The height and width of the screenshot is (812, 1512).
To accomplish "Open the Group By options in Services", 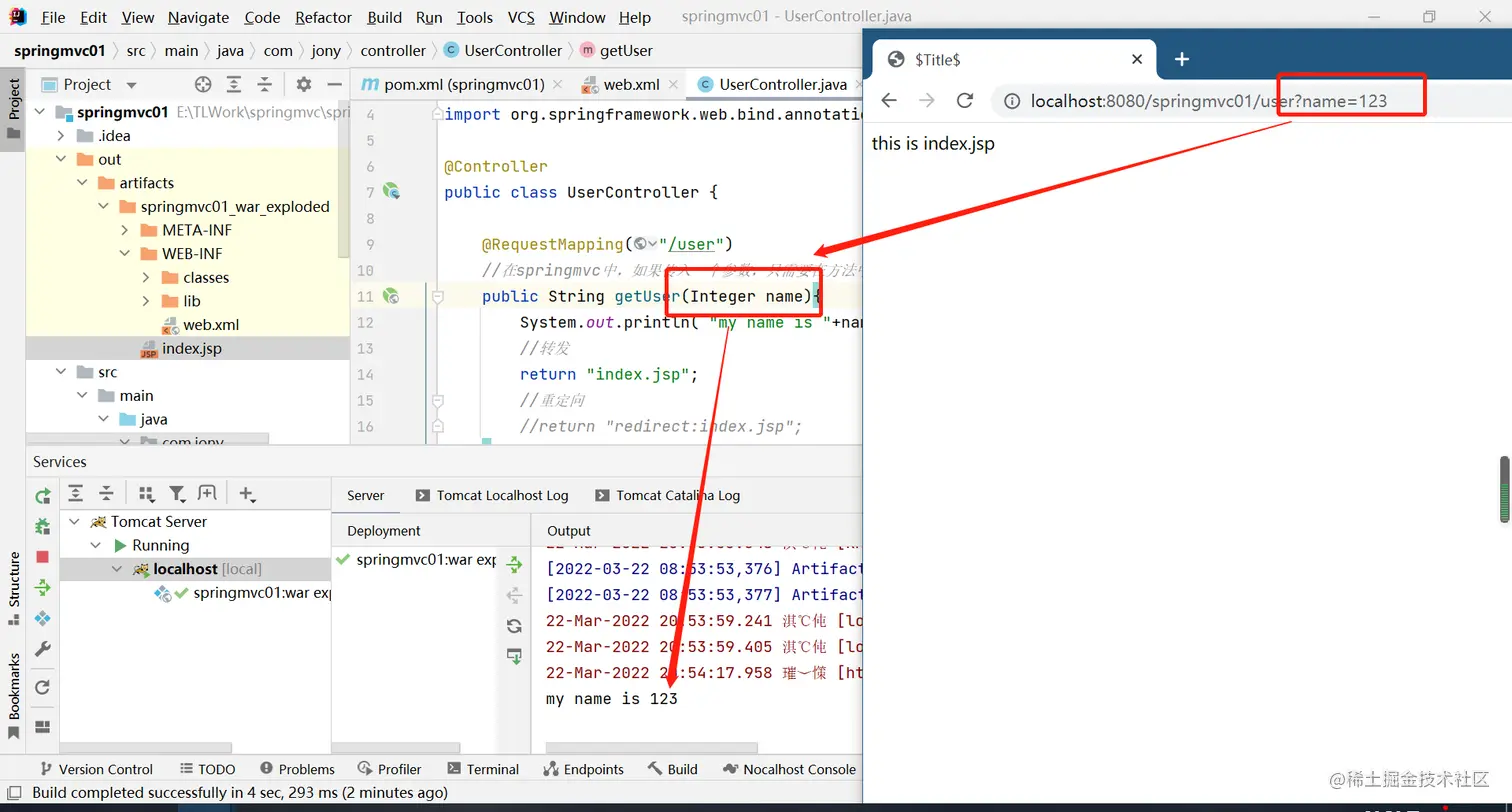I will point(146,494).
